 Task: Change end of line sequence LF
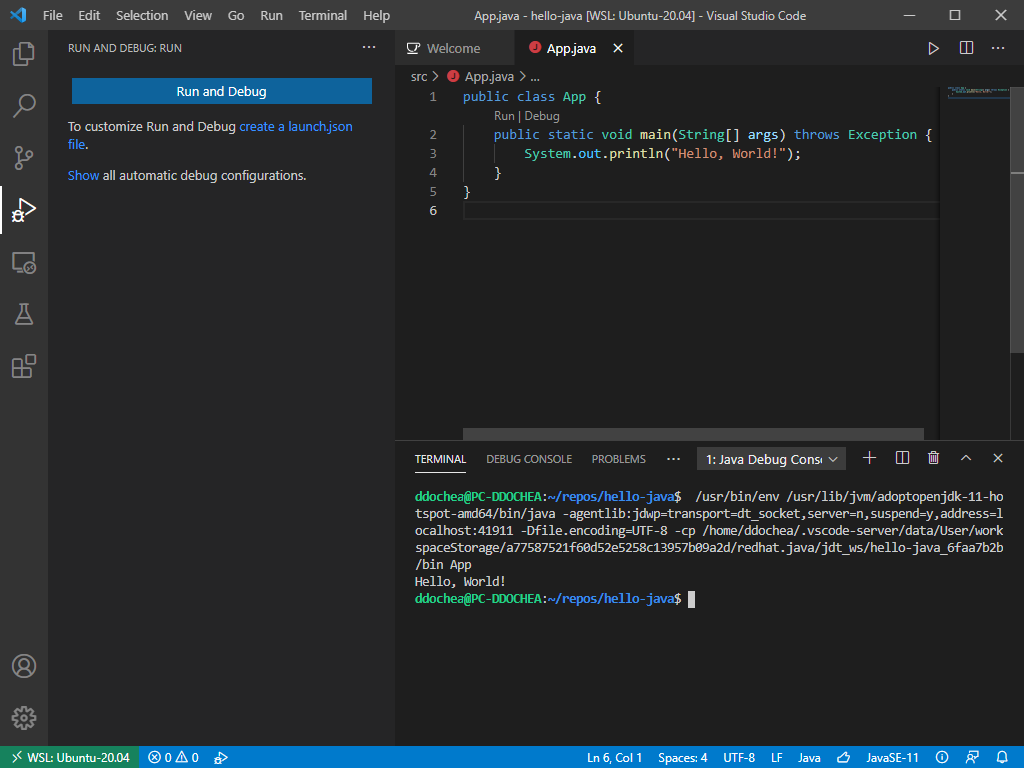click(776, 758)
